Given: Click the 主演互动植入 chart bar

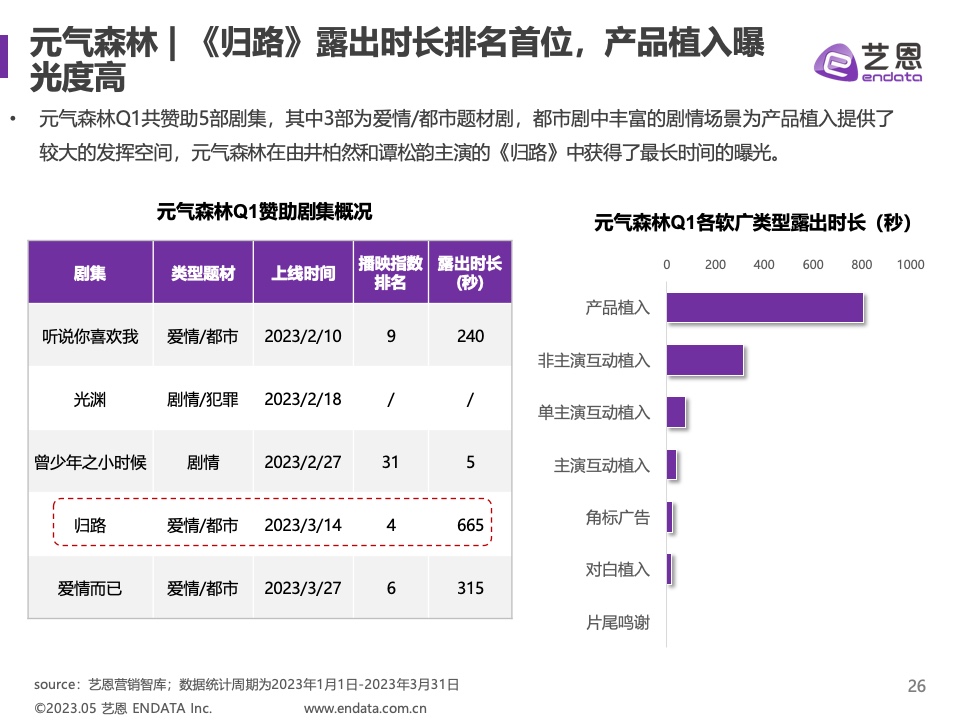Looking at the screenshot, I should pos(672,465).
